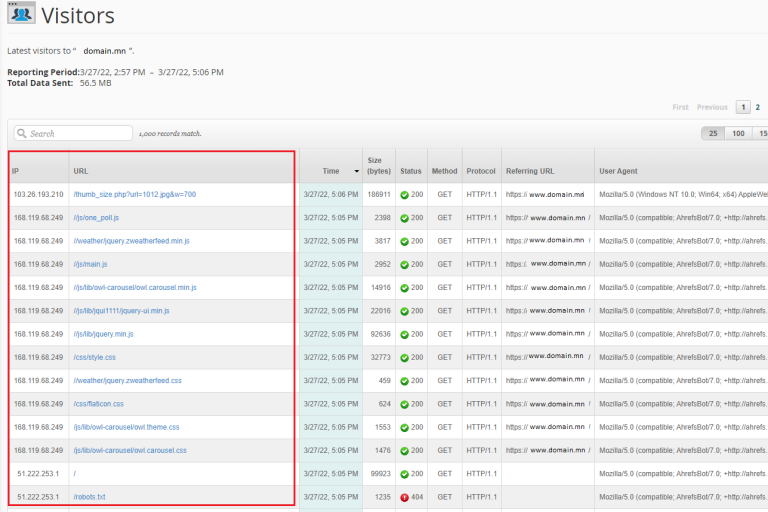
Task: Open //js/one_poll.js link
Action: 96,218
